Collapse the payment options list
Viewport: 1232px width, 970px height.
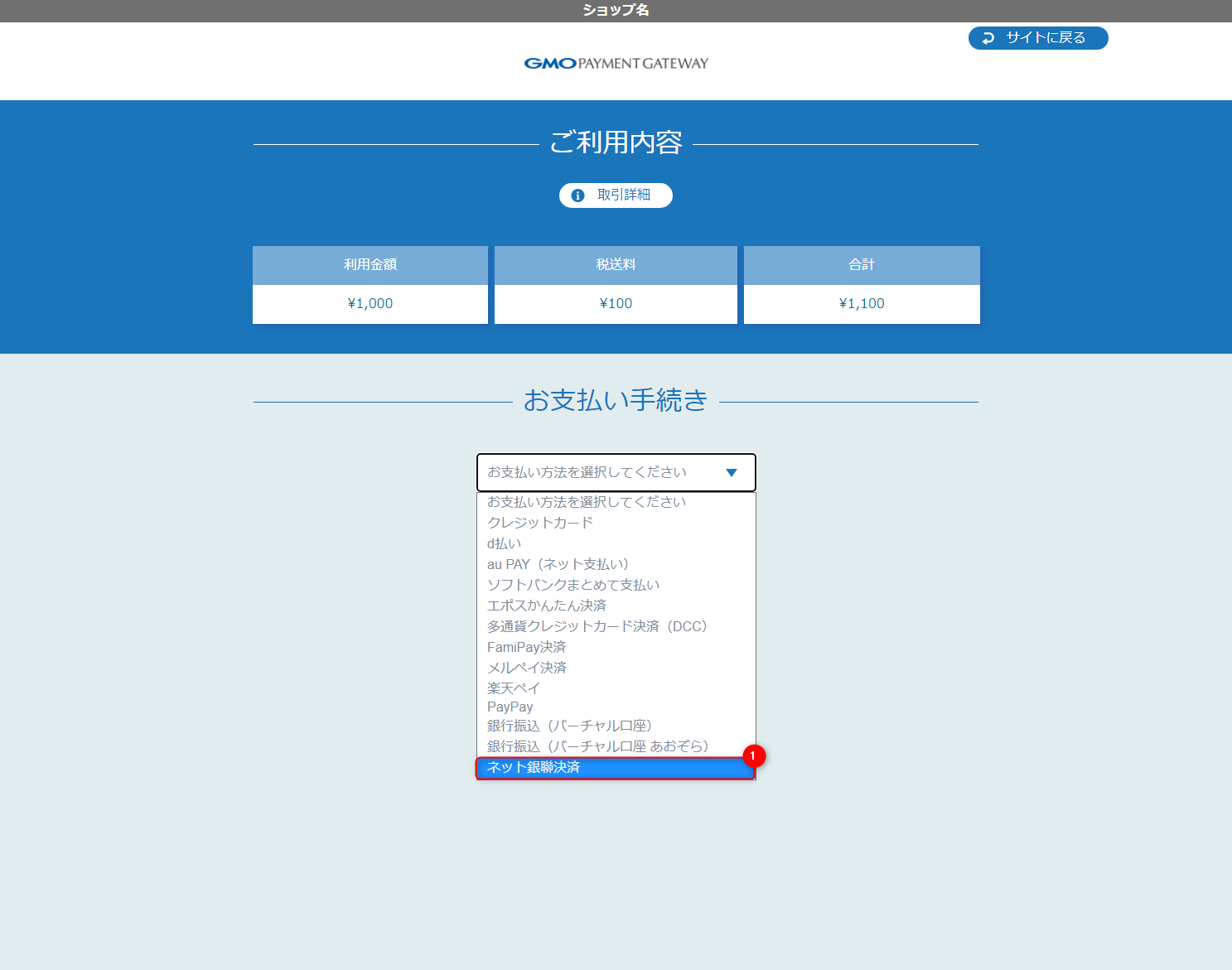616,472
